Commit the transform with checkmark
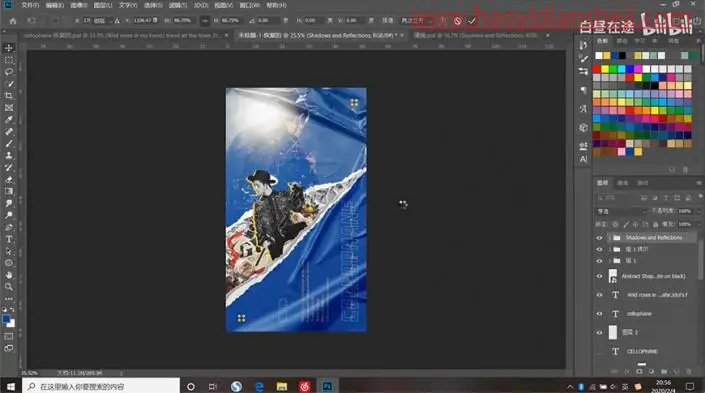The width and height of the screenshot is (705, 393). coord(472,21)
